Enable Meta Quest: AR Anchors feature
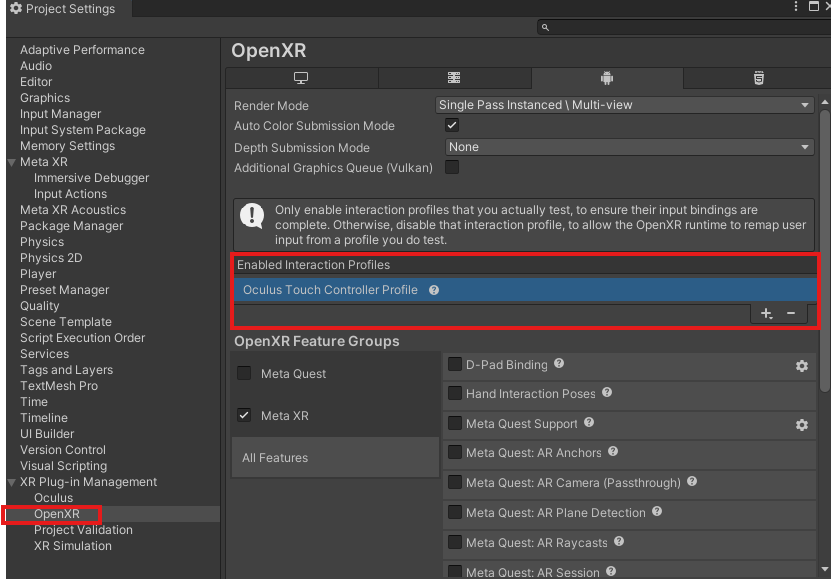This screenshot has width=831, height=579. point(455,452)
